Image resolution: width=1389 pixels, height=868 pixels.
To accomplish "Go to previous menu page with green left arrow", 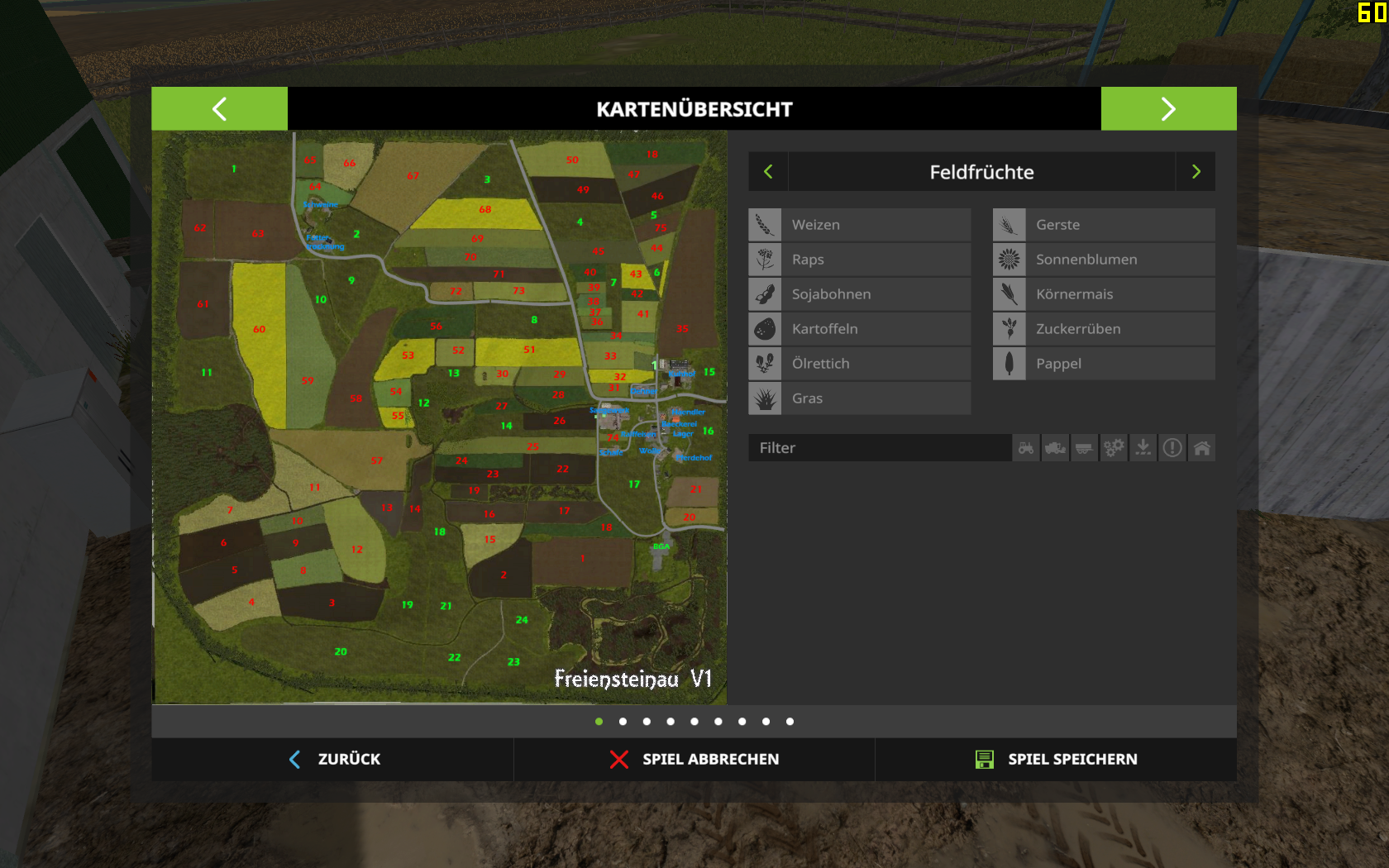I will (219, 108).
